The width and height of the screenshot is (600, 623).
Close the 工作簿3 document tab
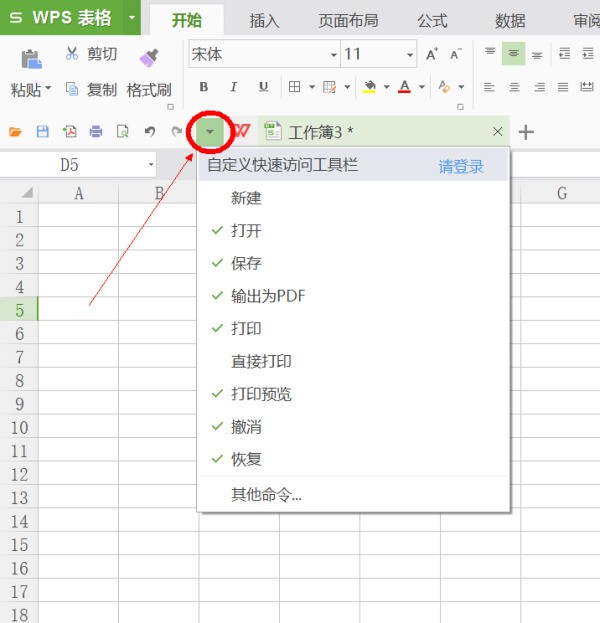pos(497,132)
